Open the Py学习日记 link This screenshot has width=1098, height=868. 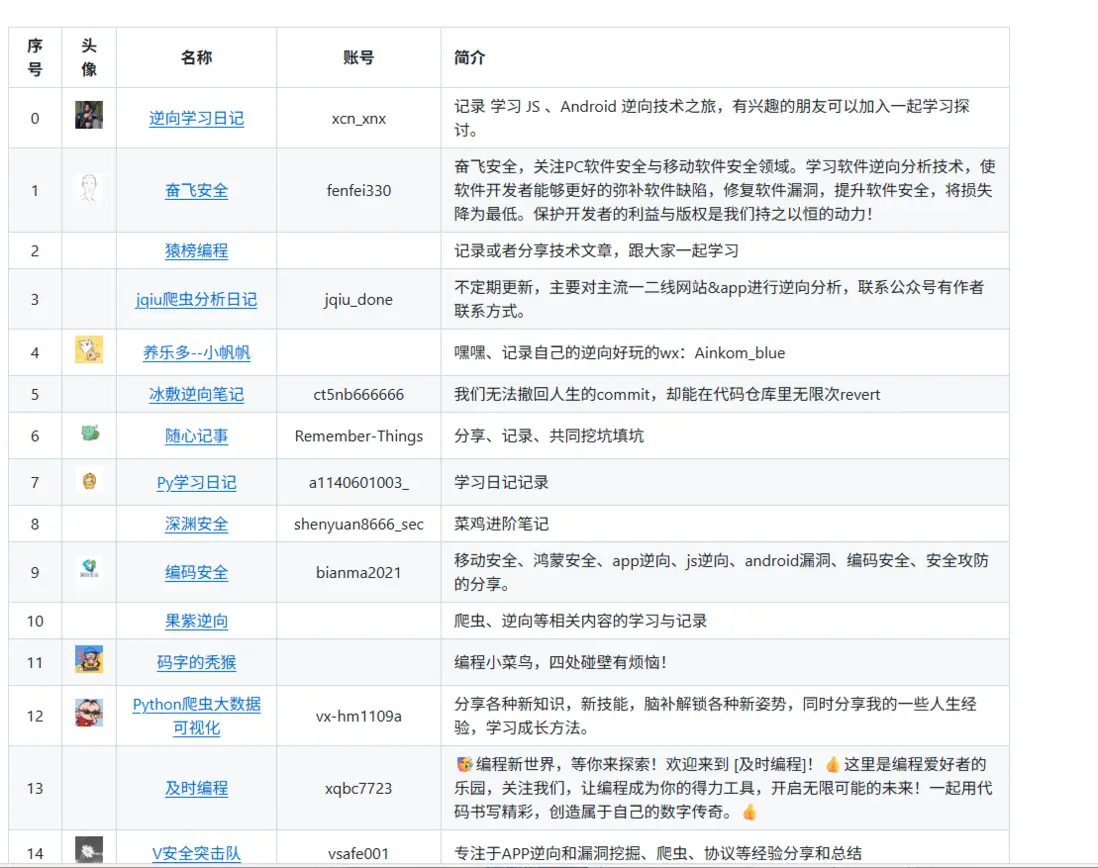pyautogui.click(x=196, y=482)
